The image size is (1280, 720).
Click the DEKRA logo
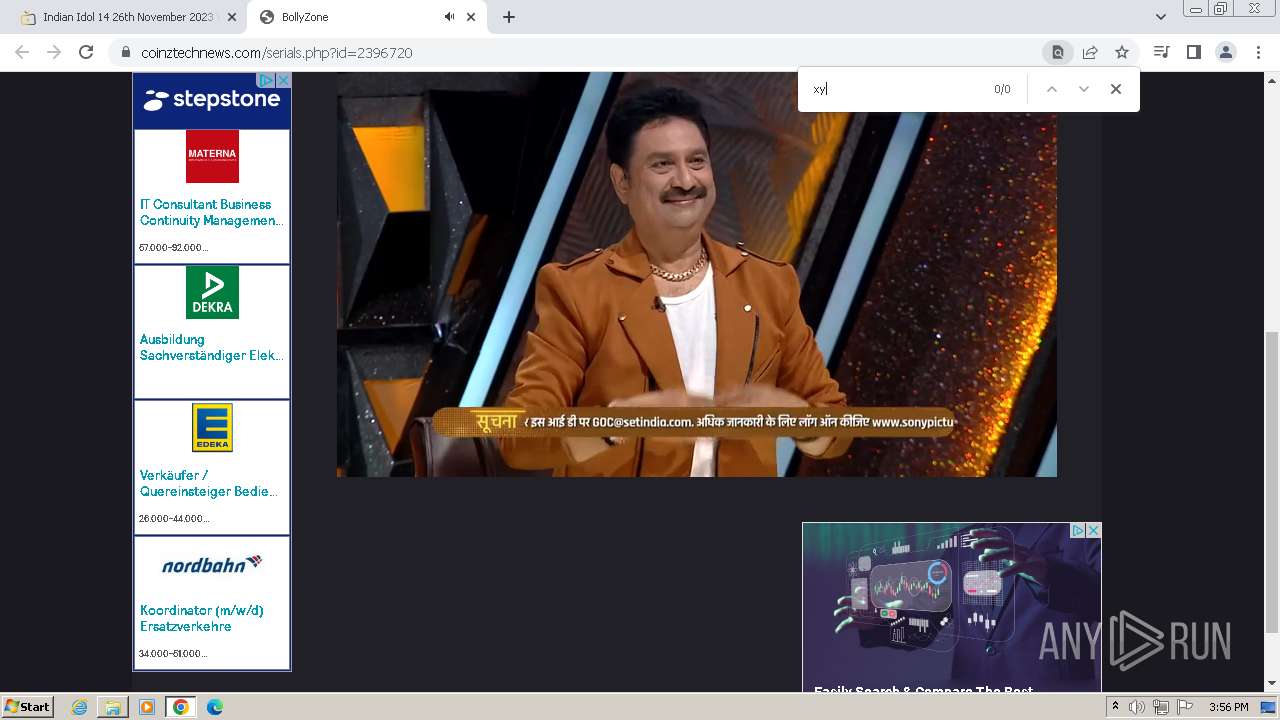212,292
